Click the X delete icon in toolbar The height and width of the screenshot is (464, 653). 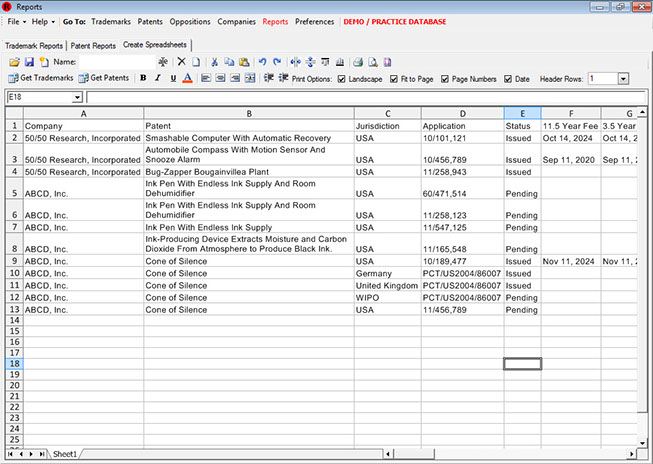pos(181,62)
